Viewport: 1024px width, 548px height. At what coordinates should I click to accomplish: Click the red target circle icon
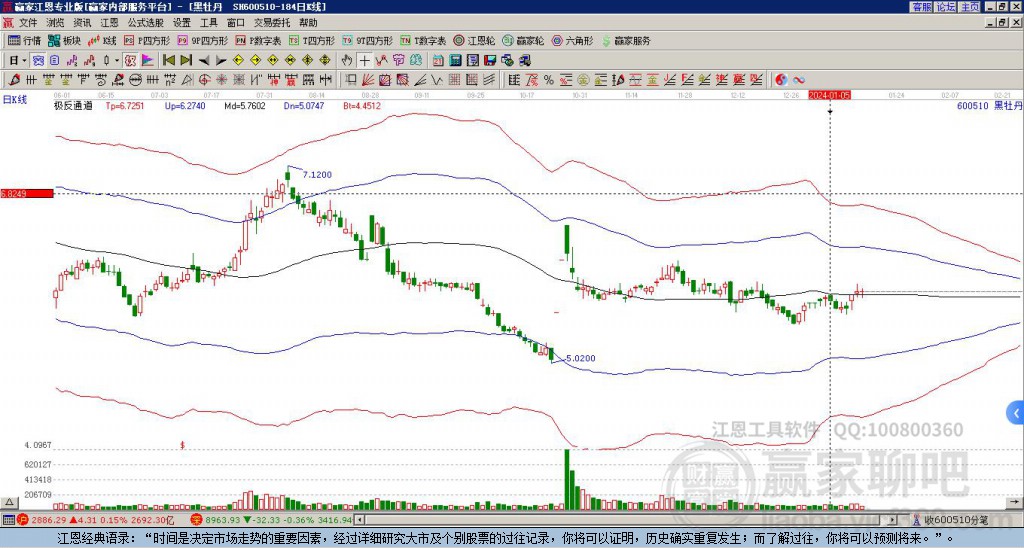pyautogui.click(x=204, y=80)
